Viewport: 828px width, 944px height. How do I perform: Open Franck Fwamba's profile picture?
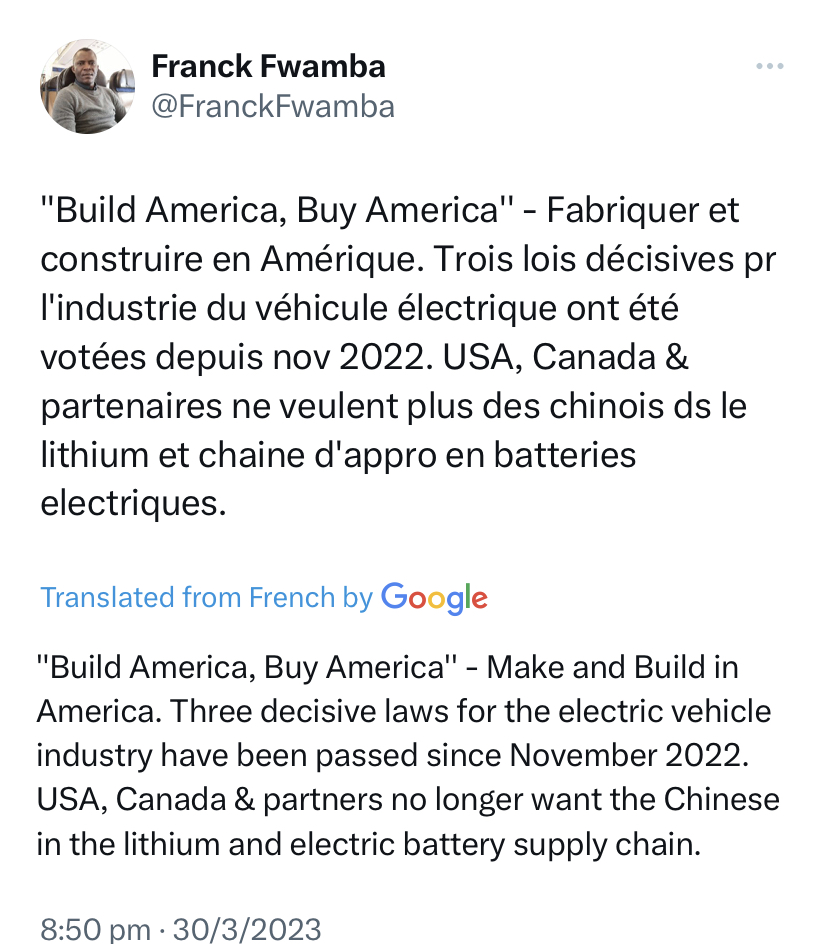[x=87, y=87]
